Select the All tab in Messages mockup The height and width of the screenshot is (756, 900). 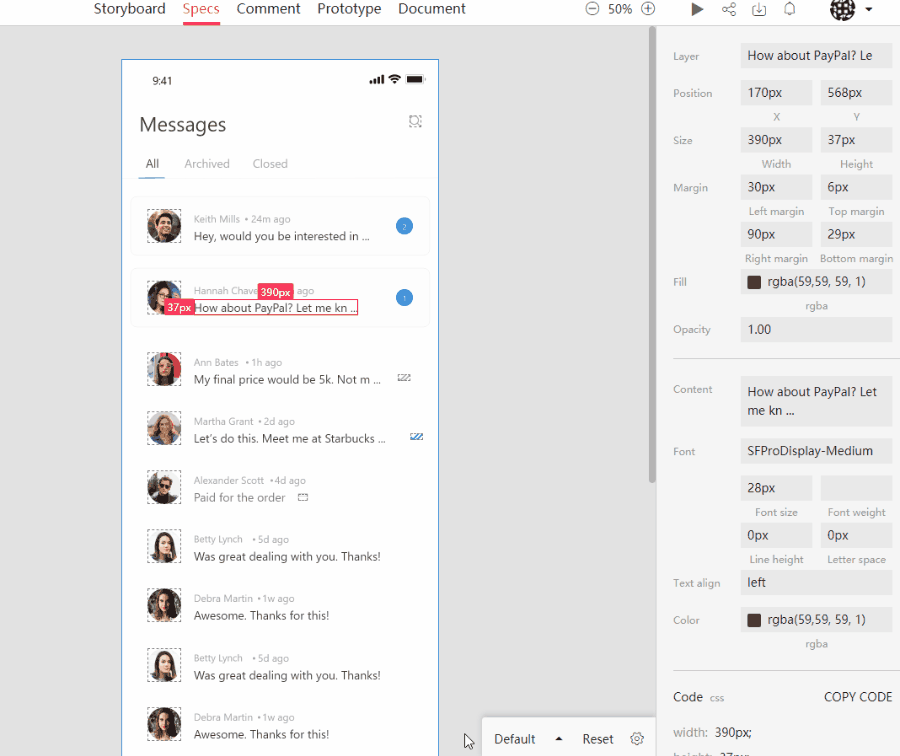152,164
